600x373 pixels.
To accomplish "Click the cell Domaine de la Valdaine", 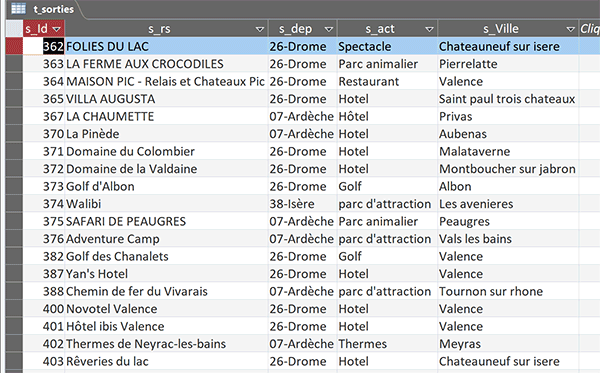I will point(166,169).
